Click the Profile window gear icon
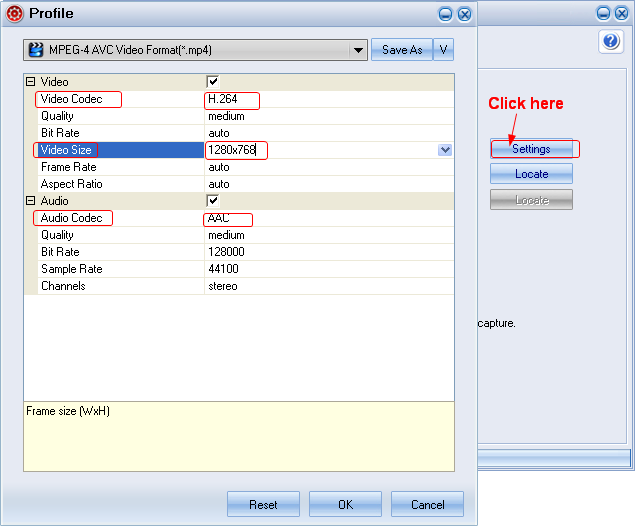Image resolution: width=635 pixels, height=526 pixels. coord(15,14)
